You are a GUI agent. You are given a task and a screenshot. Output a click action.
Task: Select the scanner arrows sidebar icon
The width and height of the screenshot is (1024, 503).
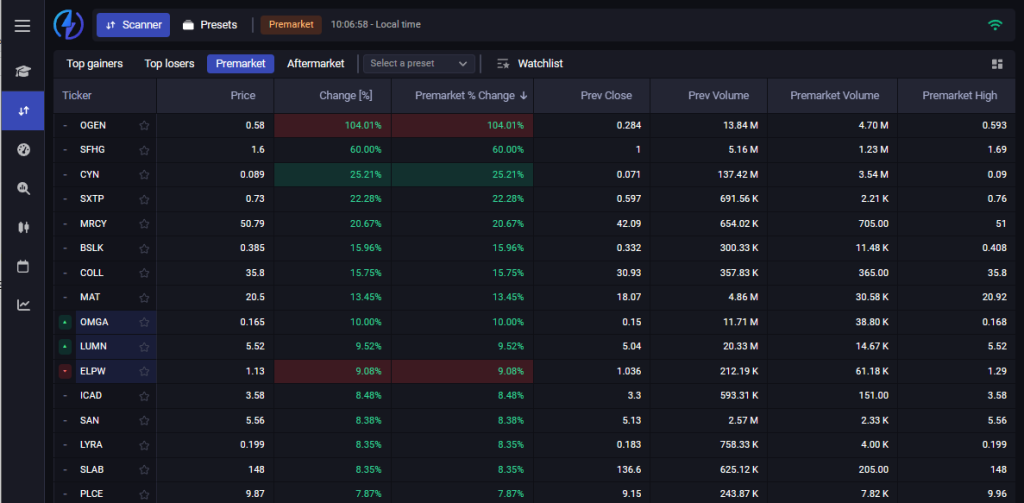pyautogui.click(x=23, y=111)
